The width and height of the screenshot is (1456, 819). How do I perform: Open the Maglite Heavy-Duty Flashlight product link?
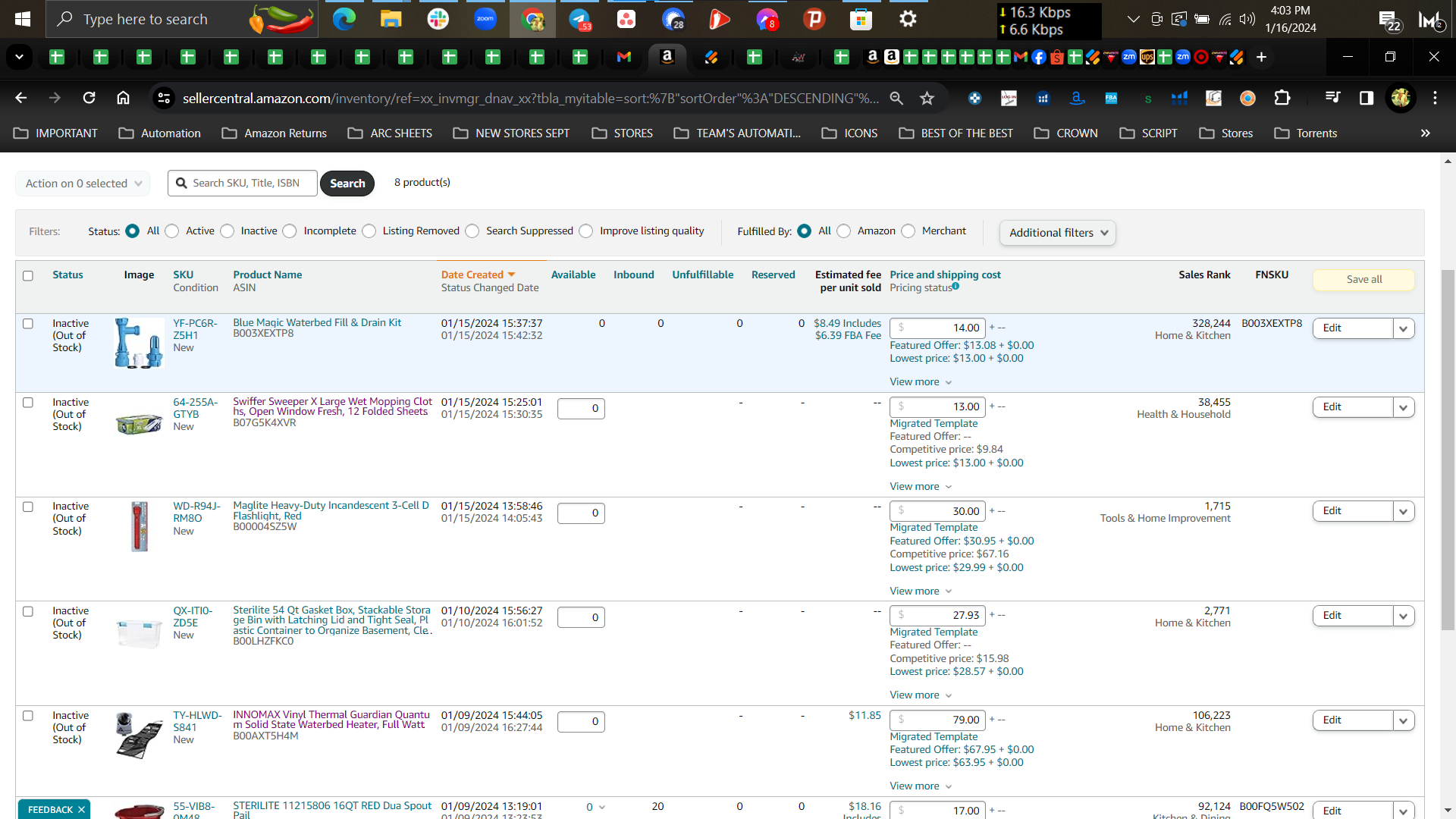point(331,510)
